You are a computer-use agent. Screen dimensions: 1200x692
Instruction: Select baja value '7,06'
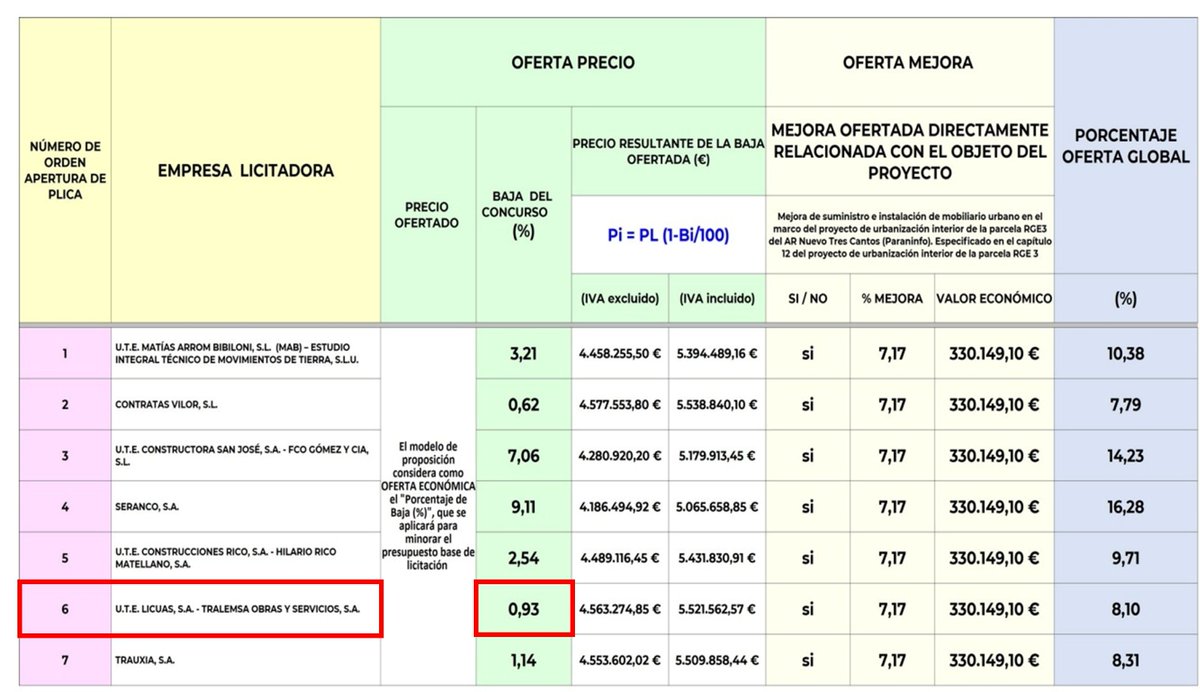(524, 456)
